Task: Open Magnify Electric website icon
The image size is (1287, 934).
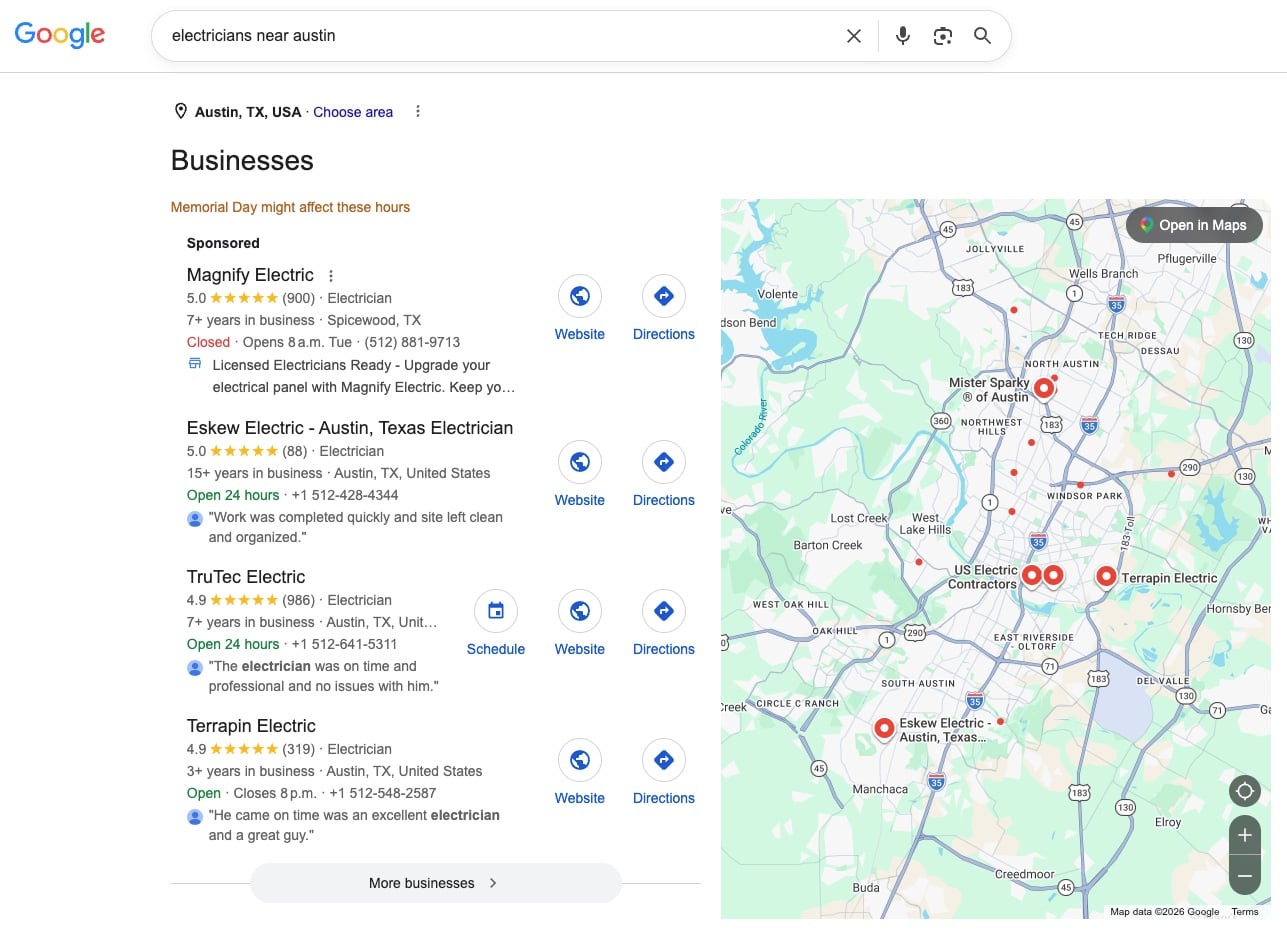Action: click(x=580, y=296)
